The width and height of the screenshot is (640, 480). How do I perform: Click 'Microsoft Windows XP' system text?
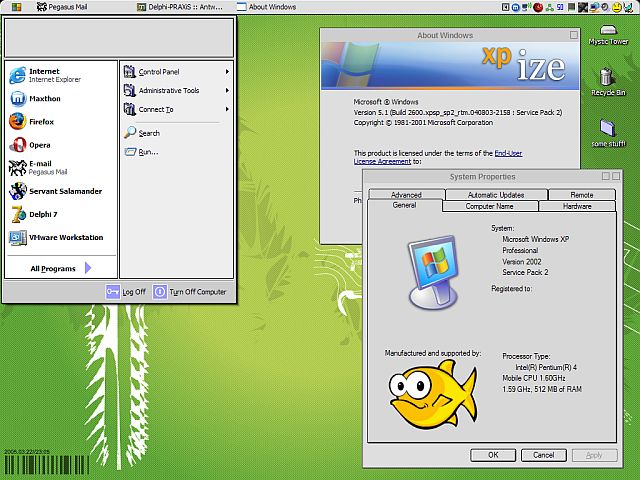click(536, 239)
